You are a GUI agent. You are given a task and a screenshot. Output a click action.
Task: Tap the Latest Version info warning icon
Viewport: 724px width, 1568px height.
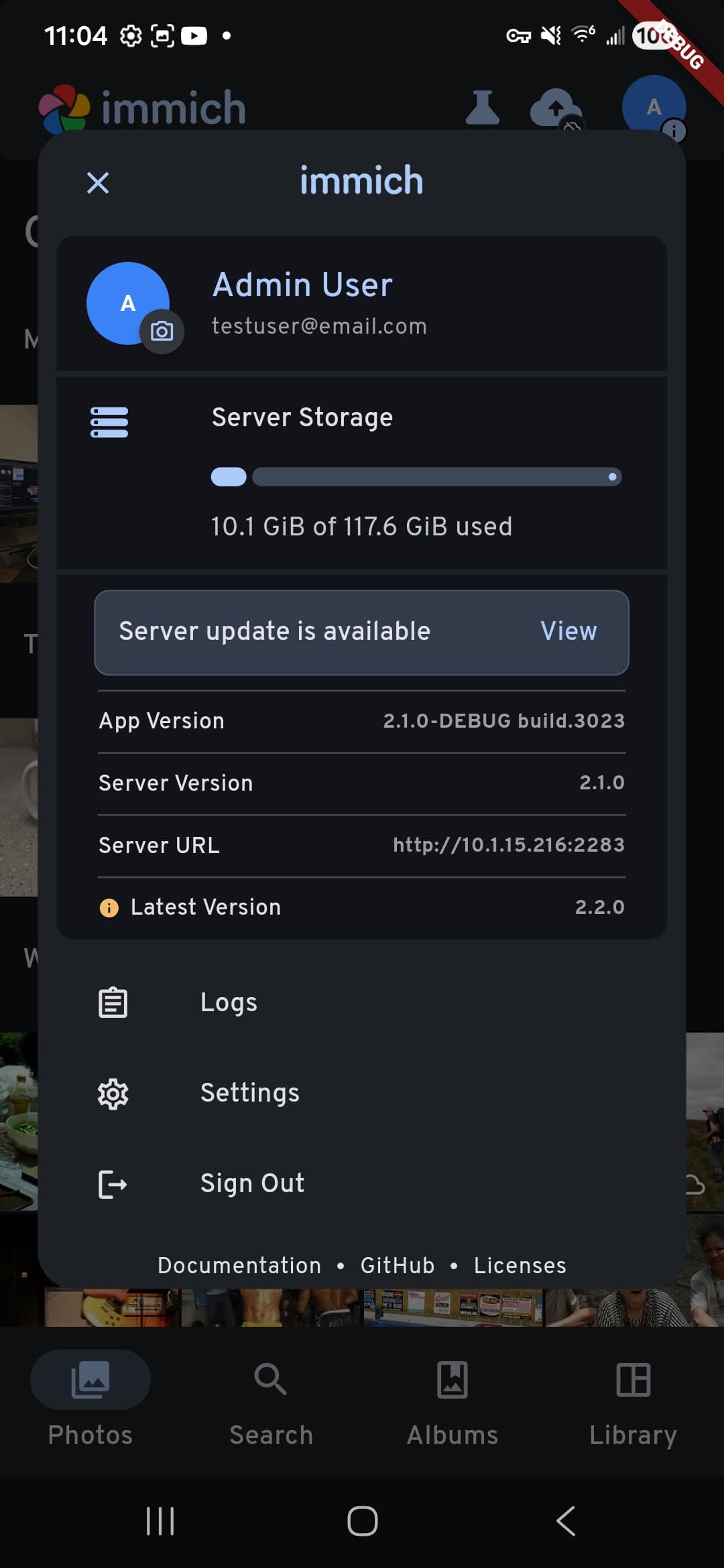109,907
